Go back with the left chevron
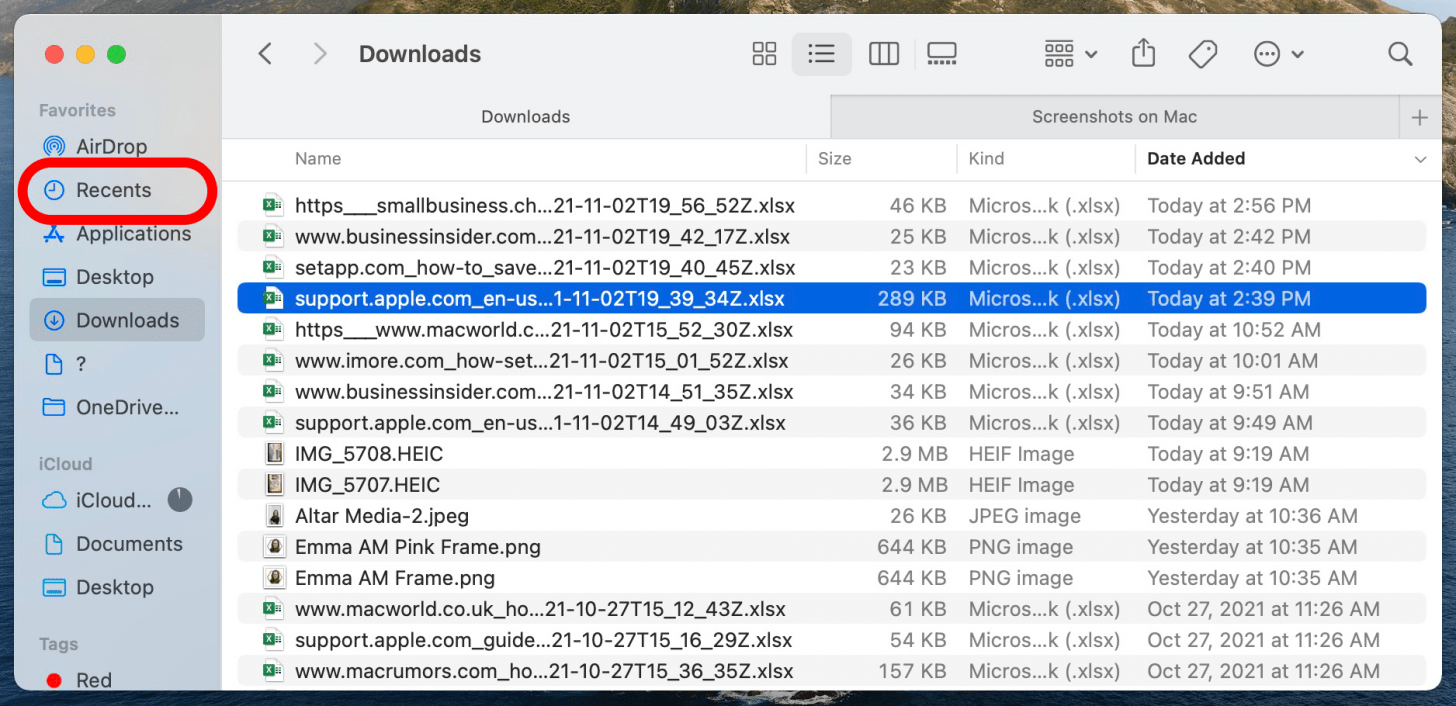 point(265,54)
